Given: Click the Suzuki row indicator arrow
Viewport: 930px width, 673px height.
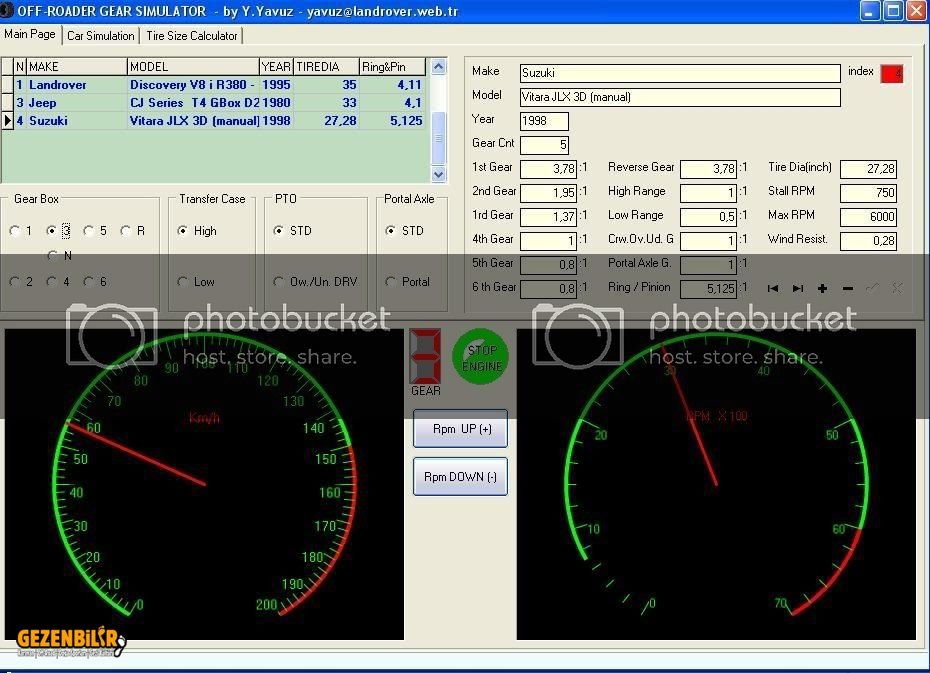Looking at the screenshot, I should pos(7,120).
